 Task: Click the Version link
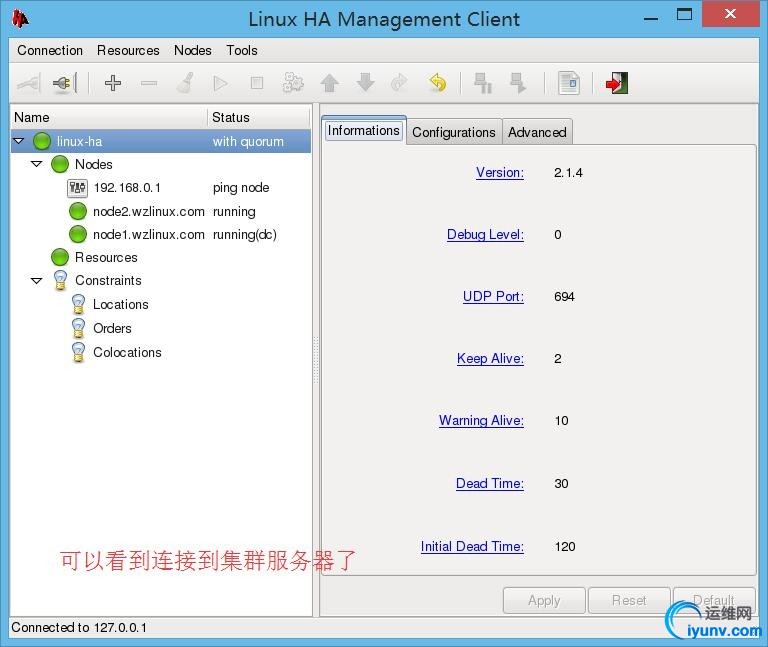tap(500, 172)
